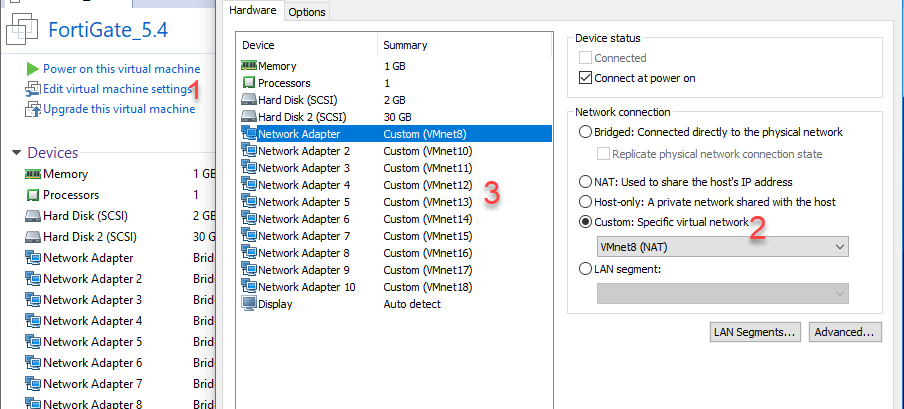The height and width of the screenshot is (409, 904).
Task: Open the VMnet8 (NAT) virtual network dropdown
Action: click(722, 247)
